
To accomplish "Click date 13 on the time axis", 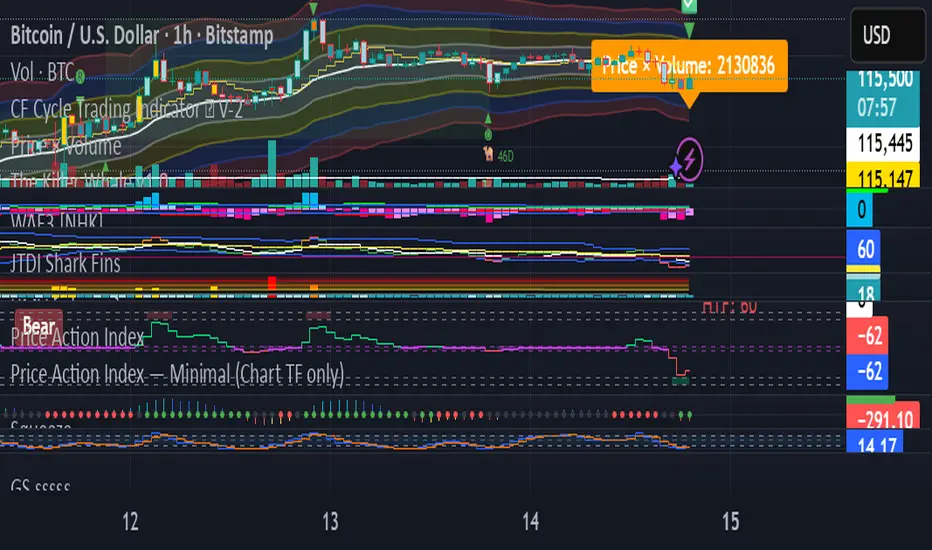I will pyautogui.click(x=330, y=521).
